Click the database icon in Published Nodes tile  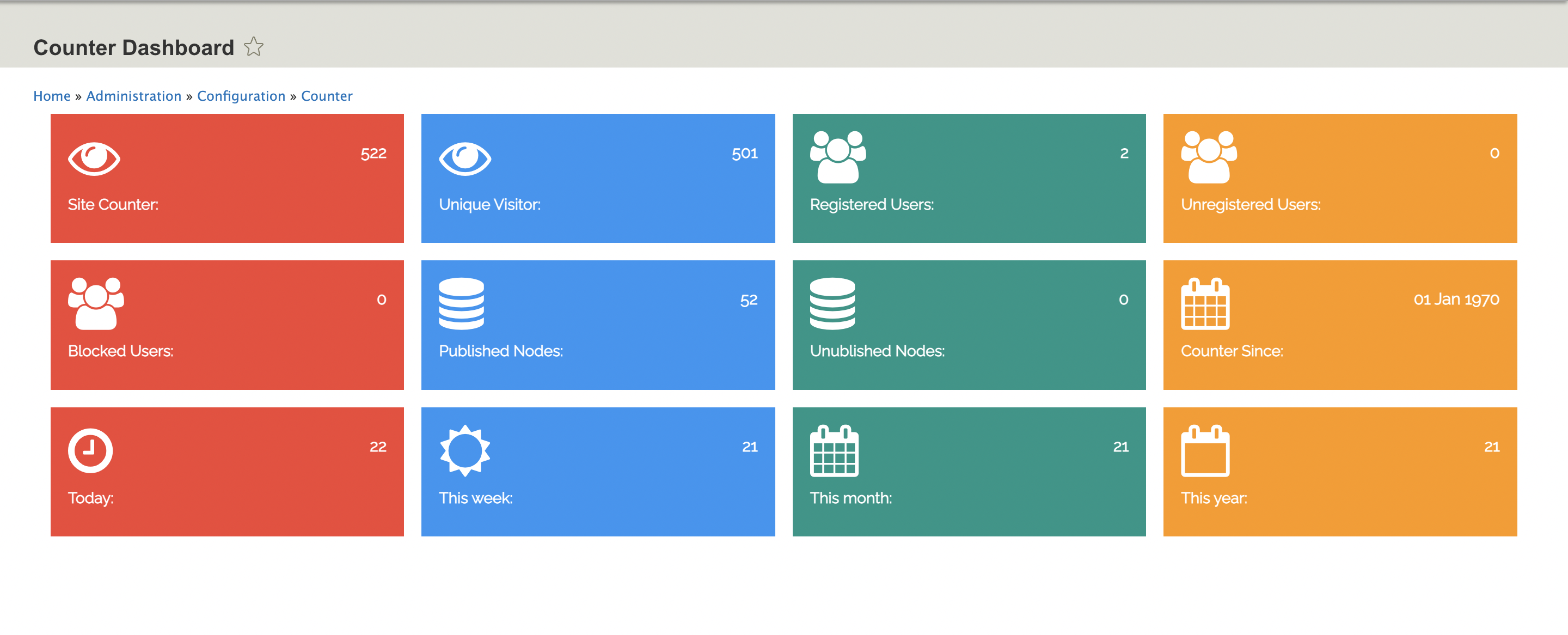(x=461, y=304)
